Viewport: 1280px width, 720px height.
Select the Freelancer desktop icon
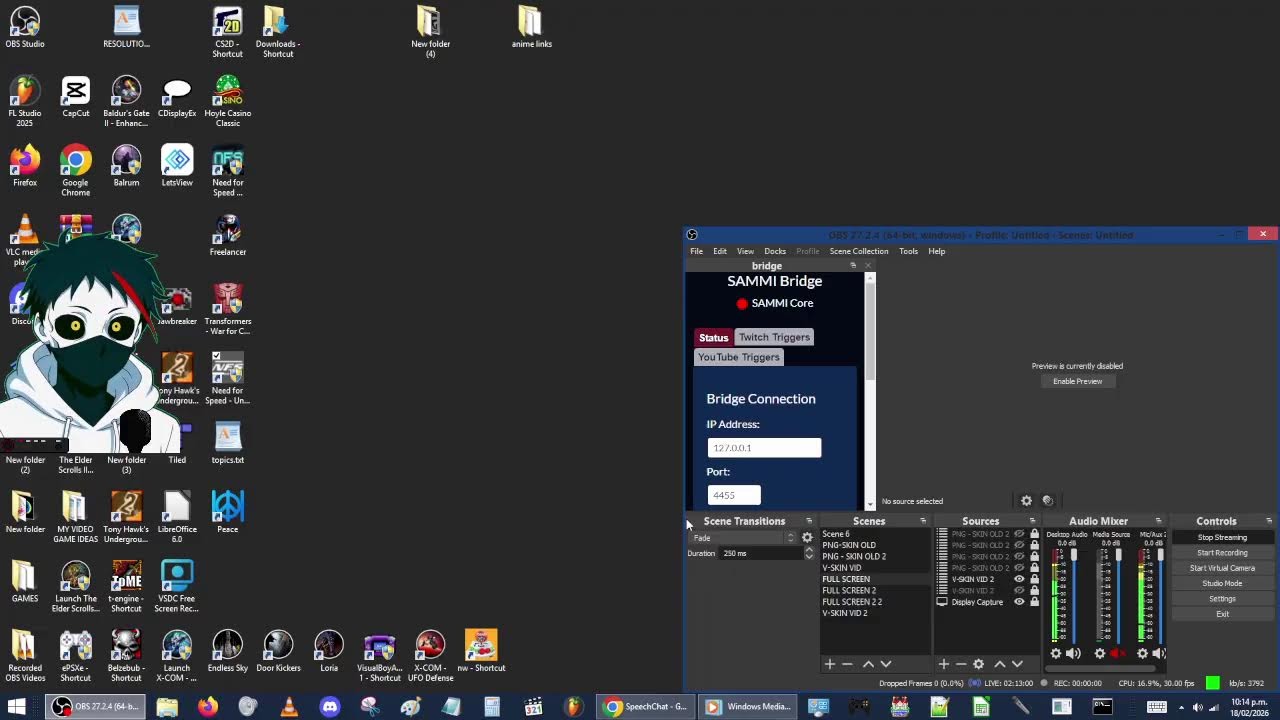228,235
